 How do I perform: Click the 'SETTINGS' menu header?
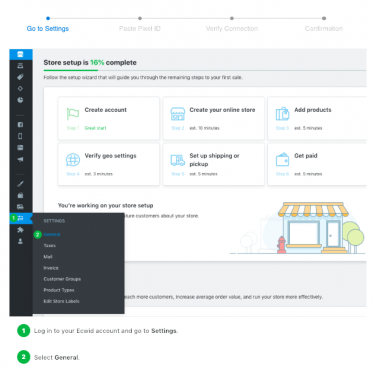pos(54,221)
